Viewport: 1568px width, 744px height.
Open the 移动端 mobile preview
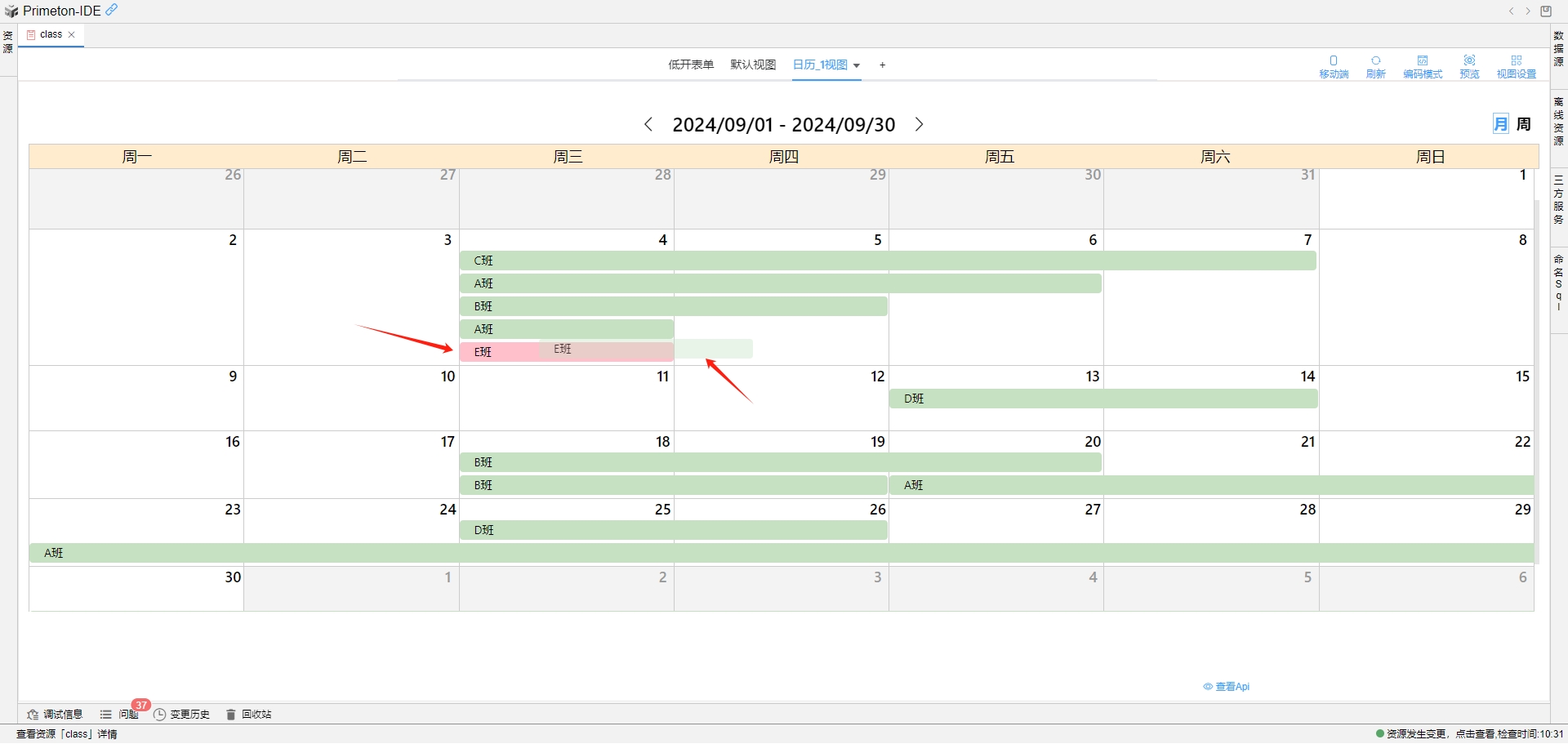pos(1334,65)
